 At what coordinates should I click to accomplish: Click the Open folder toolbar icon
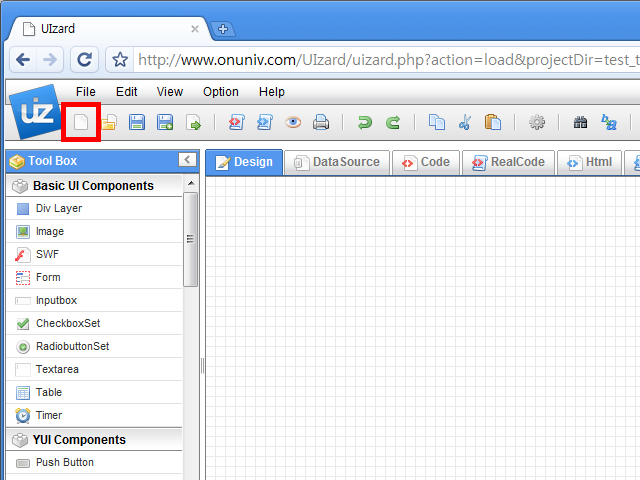click(108, 123)
